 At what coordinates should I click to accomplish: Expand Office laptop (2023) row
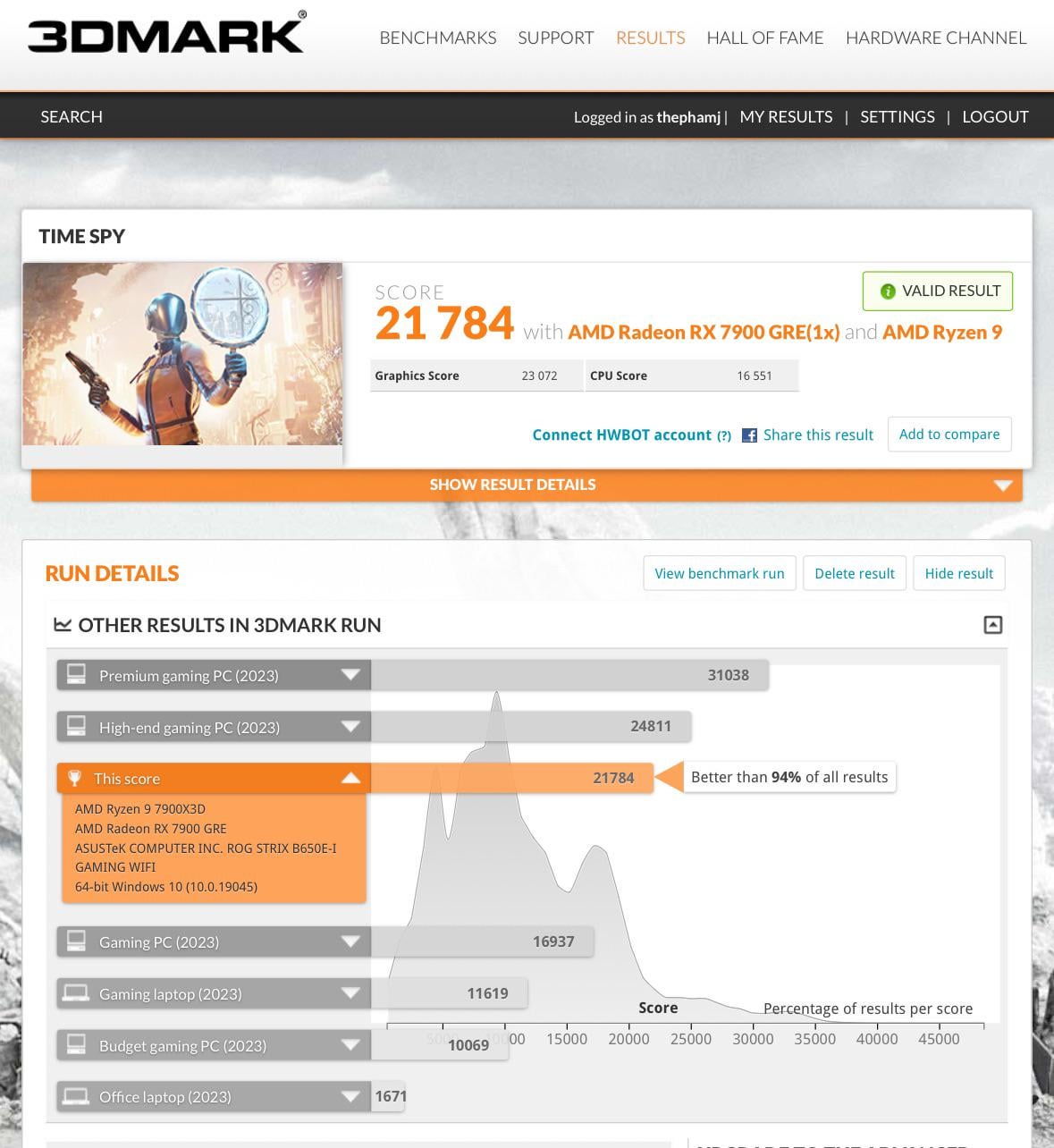[214, 1096]
